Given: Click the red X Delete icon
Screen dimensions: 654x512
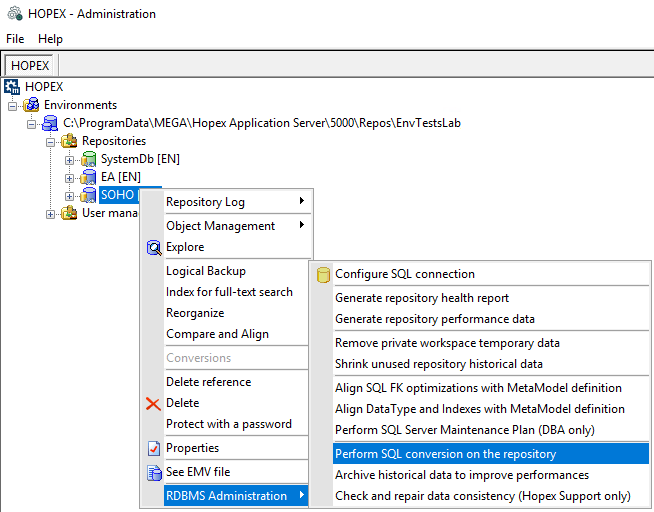Looking at the screenshot, I should (x=153, y=403).
